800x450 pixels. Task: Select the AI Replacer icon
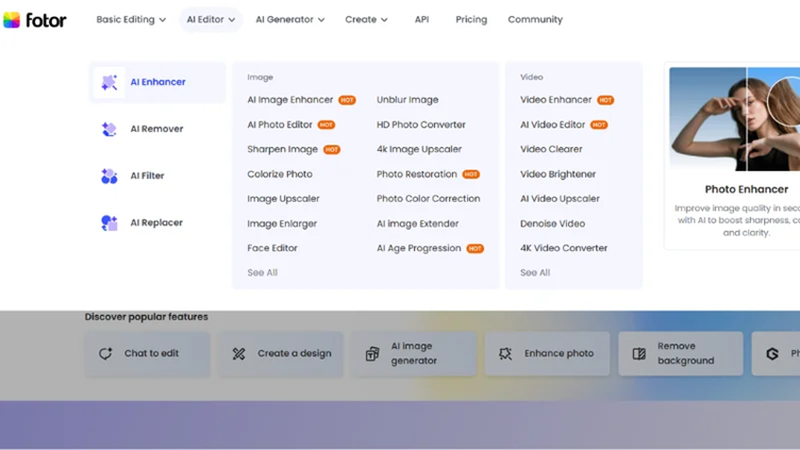click(109, 223)
